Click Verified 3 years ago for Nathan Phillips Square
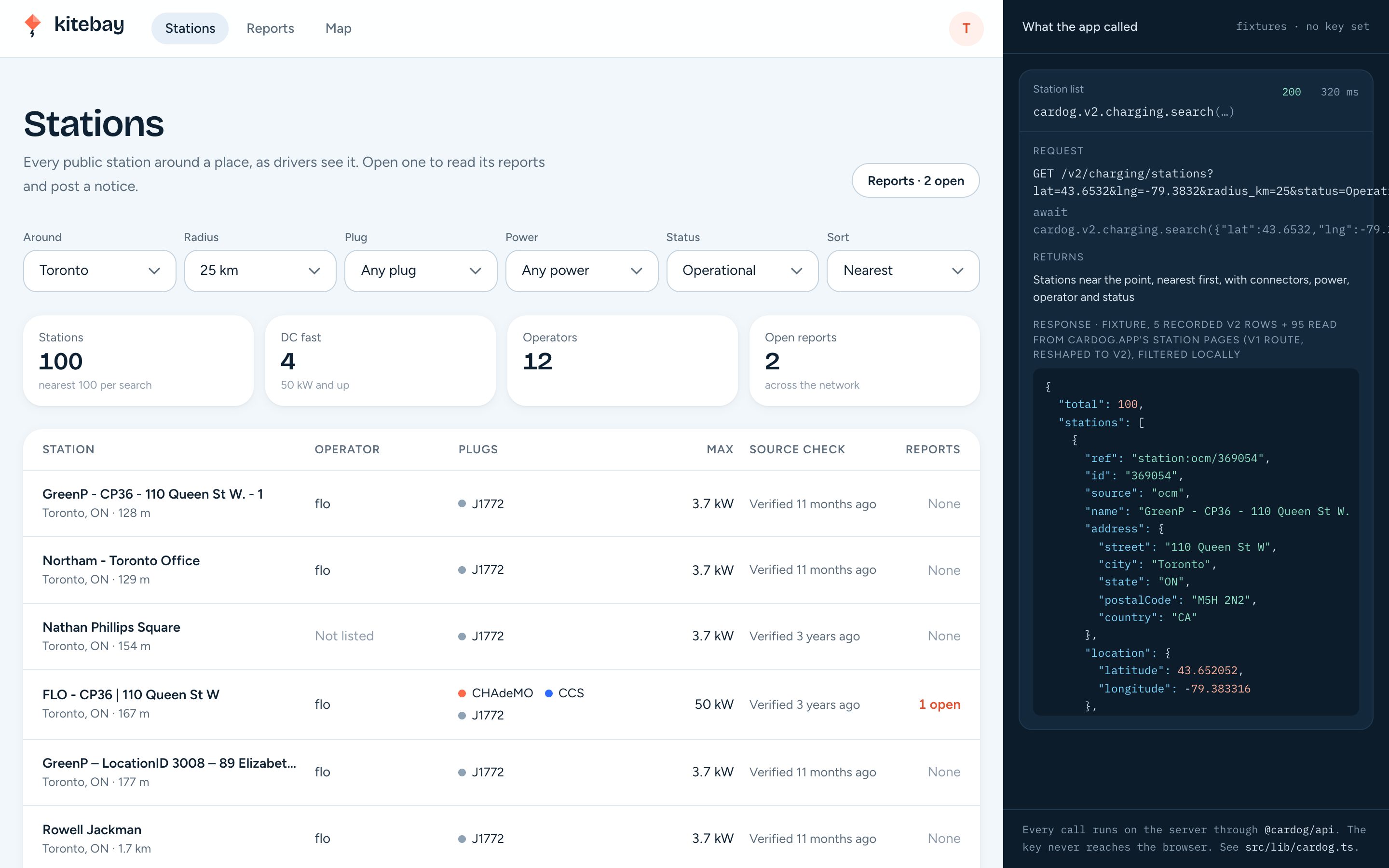This screenshot has height=868, width=1389. (804, 636)
